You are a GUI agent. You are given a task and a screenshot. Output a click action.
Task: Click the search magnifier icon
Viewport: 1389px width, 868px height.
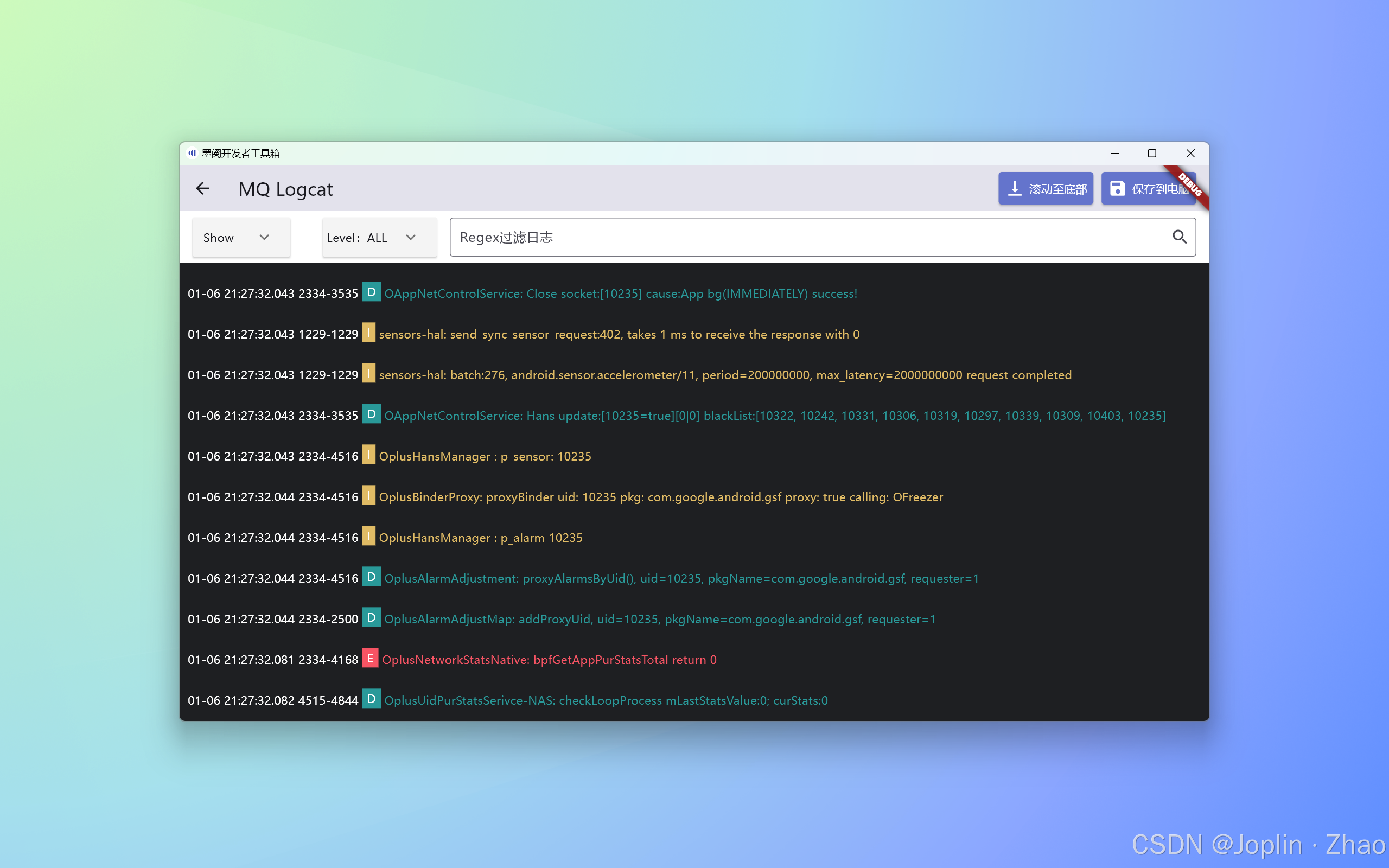point(1179,237)
